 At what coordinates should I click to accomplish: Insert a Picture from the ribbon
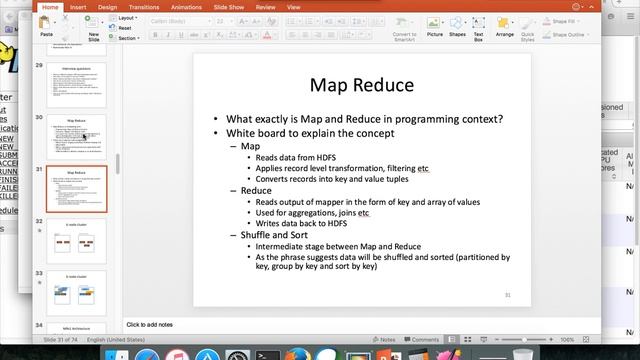coord(434,23)
